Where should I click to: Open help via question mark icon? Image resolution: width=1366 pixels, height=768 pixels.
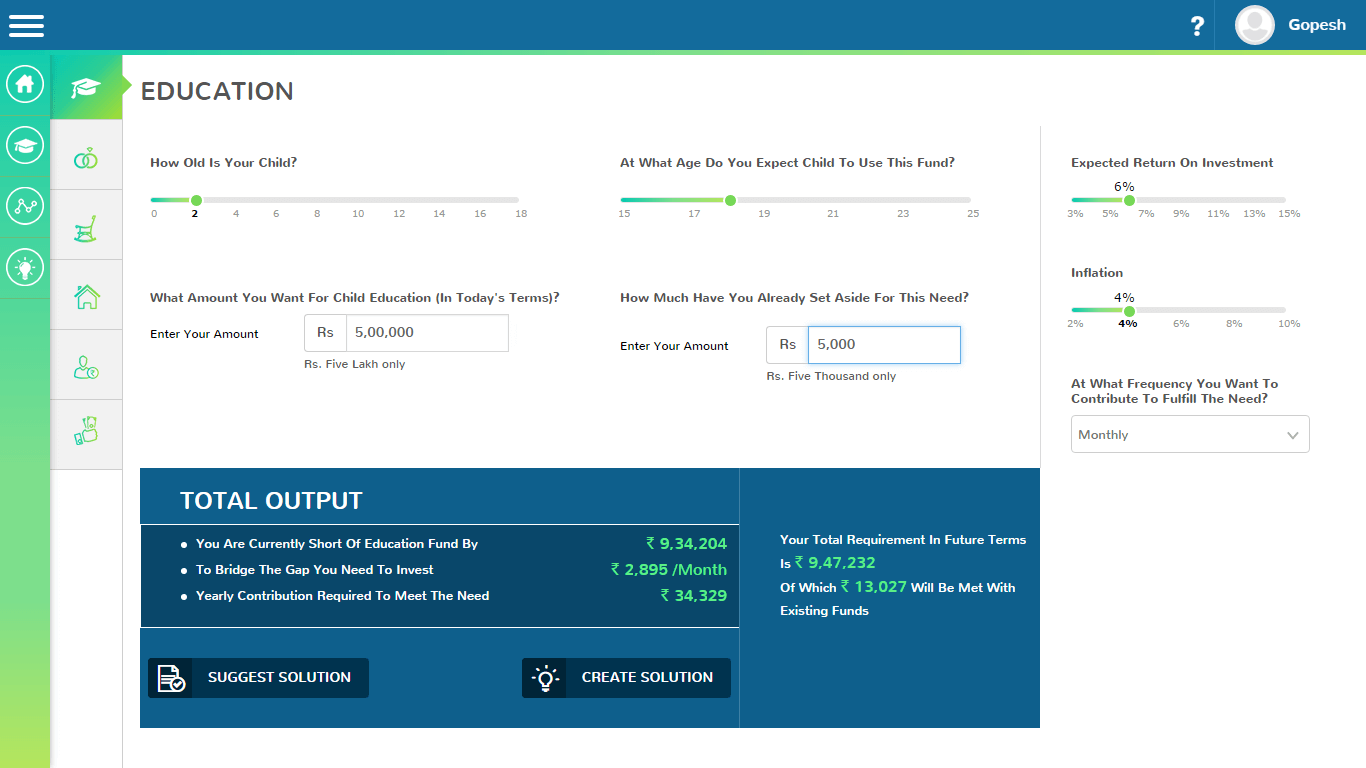point(1197,26)
